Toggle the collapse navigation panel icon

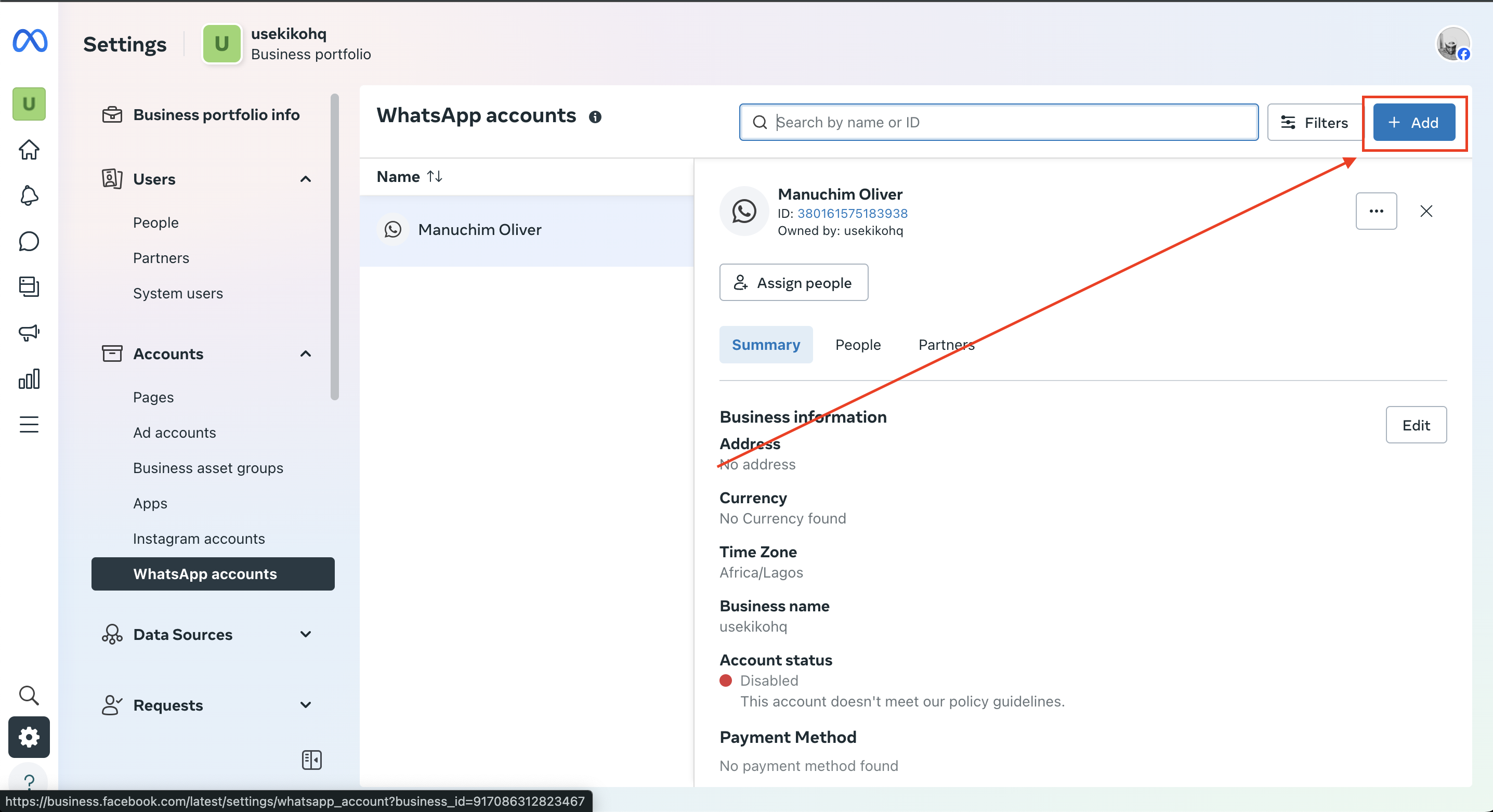tap(311, 759)
